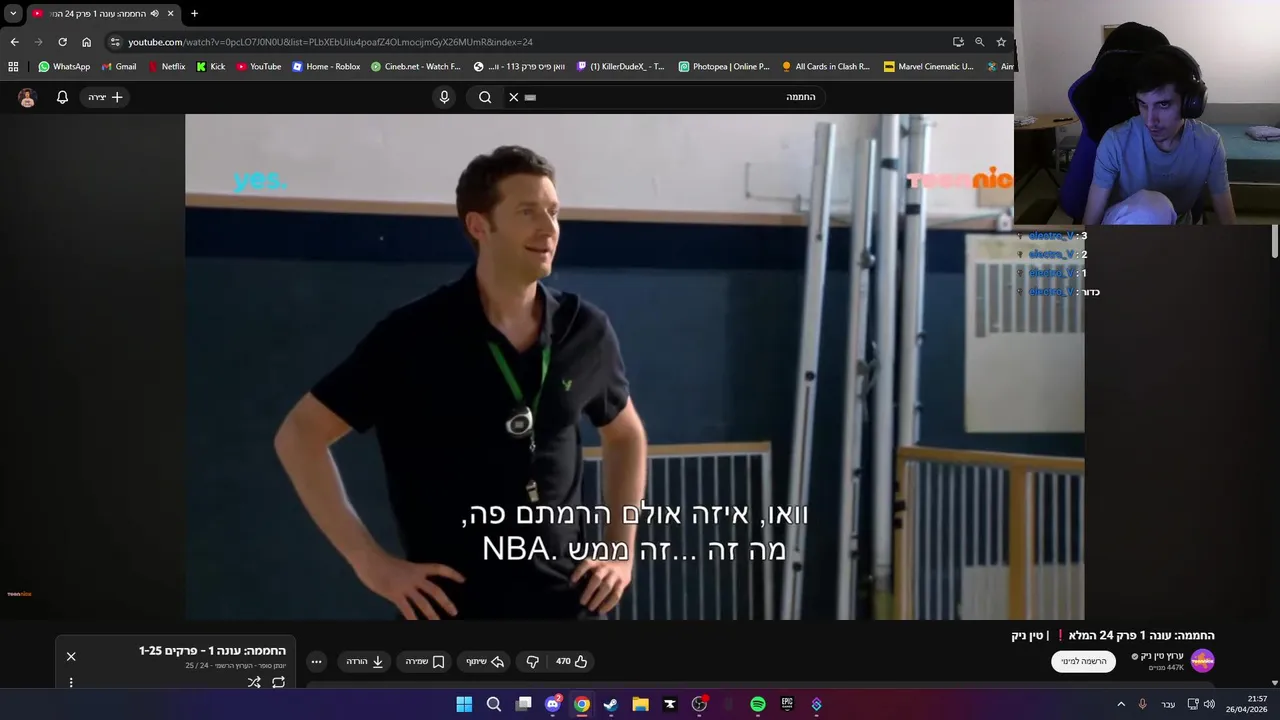1280x720 pixels.
Task: Open the playlist title link
Action: pyautogui.click(x=212, y=651)
